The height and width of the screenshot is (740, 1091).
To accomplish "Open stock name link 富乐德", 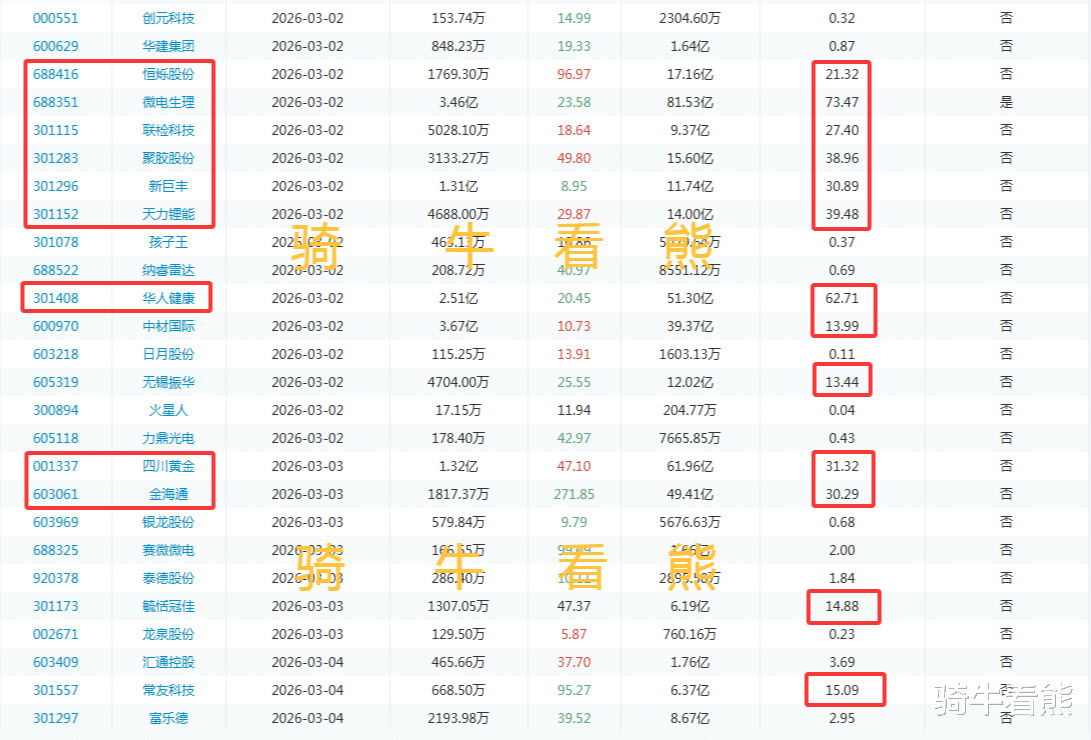I will click(168, 718).
